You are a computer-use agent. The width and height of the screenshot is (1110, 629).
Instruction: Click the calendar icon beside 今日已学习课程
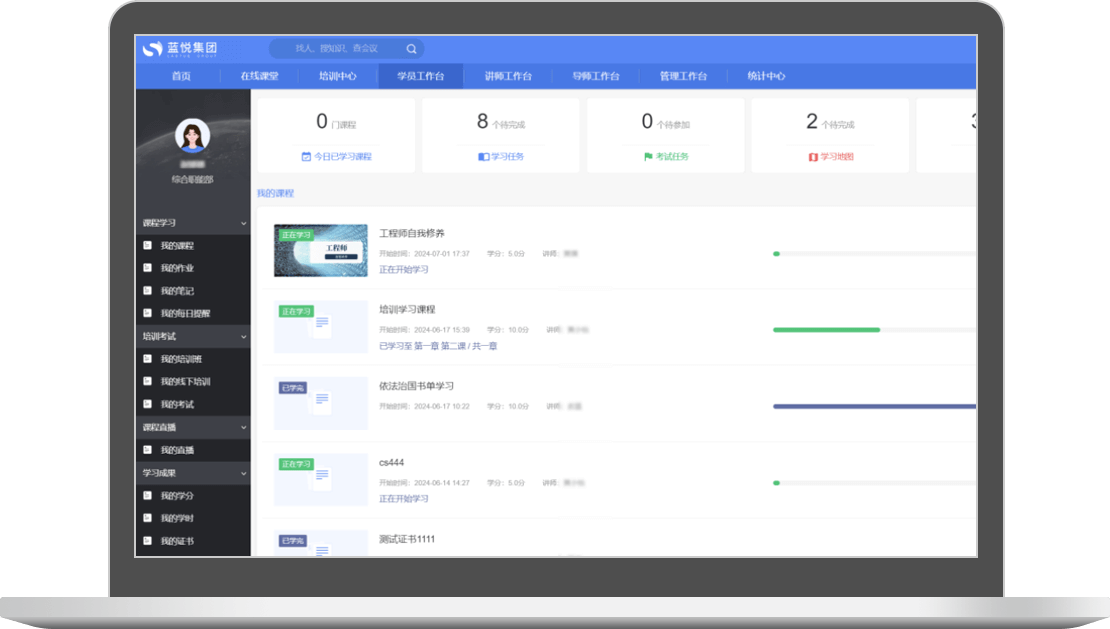(306, 157)
